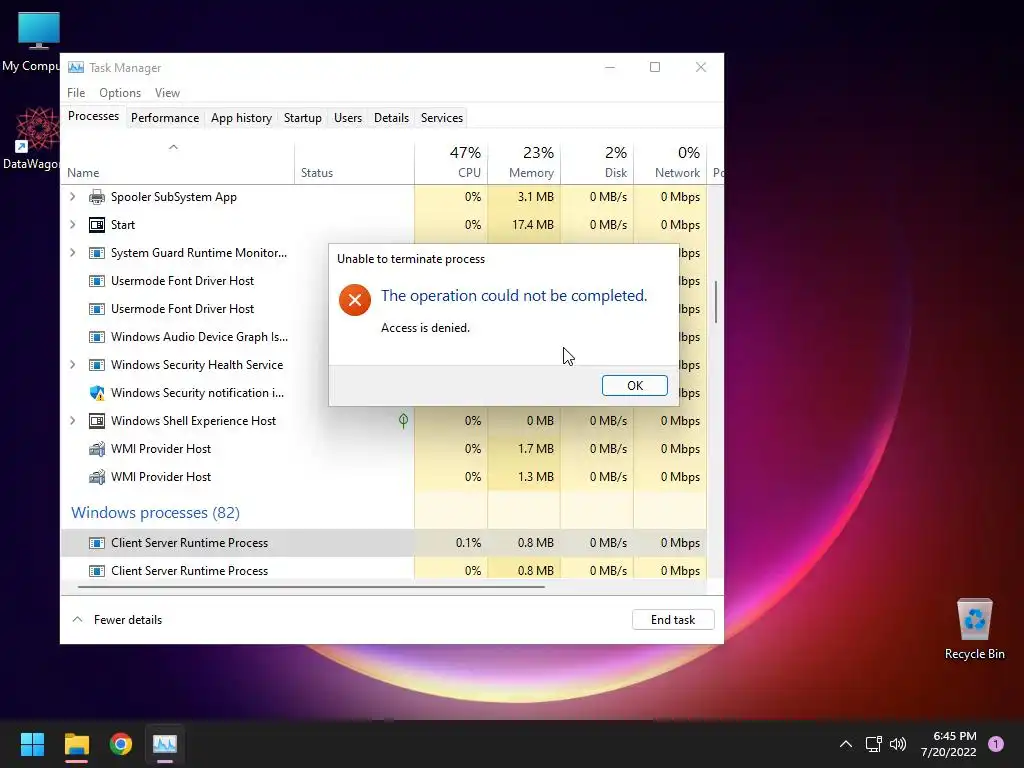Viewport: 1024px width, 768px height.
Task: Open the File menu
Action: point(76,93)
